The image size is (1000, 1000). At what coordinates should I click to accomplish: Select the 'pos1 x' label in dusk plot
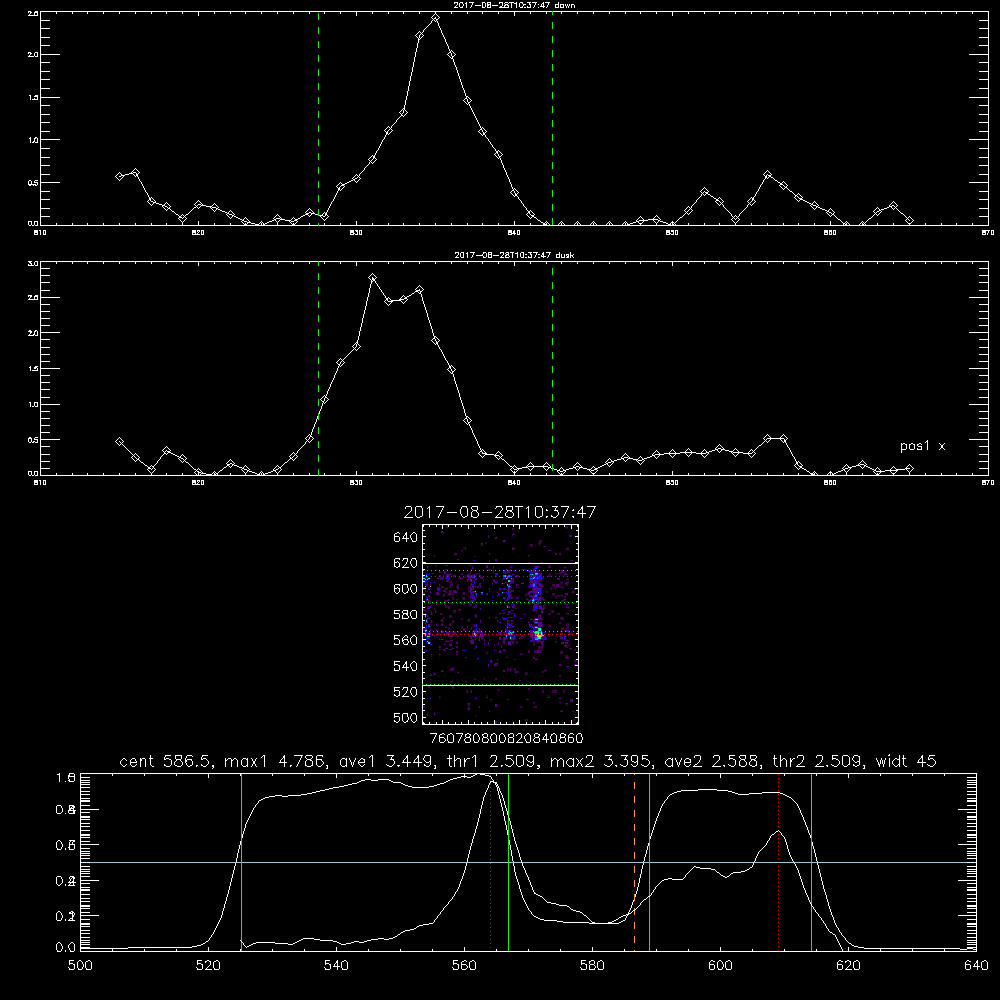click(x=922, y=446)
